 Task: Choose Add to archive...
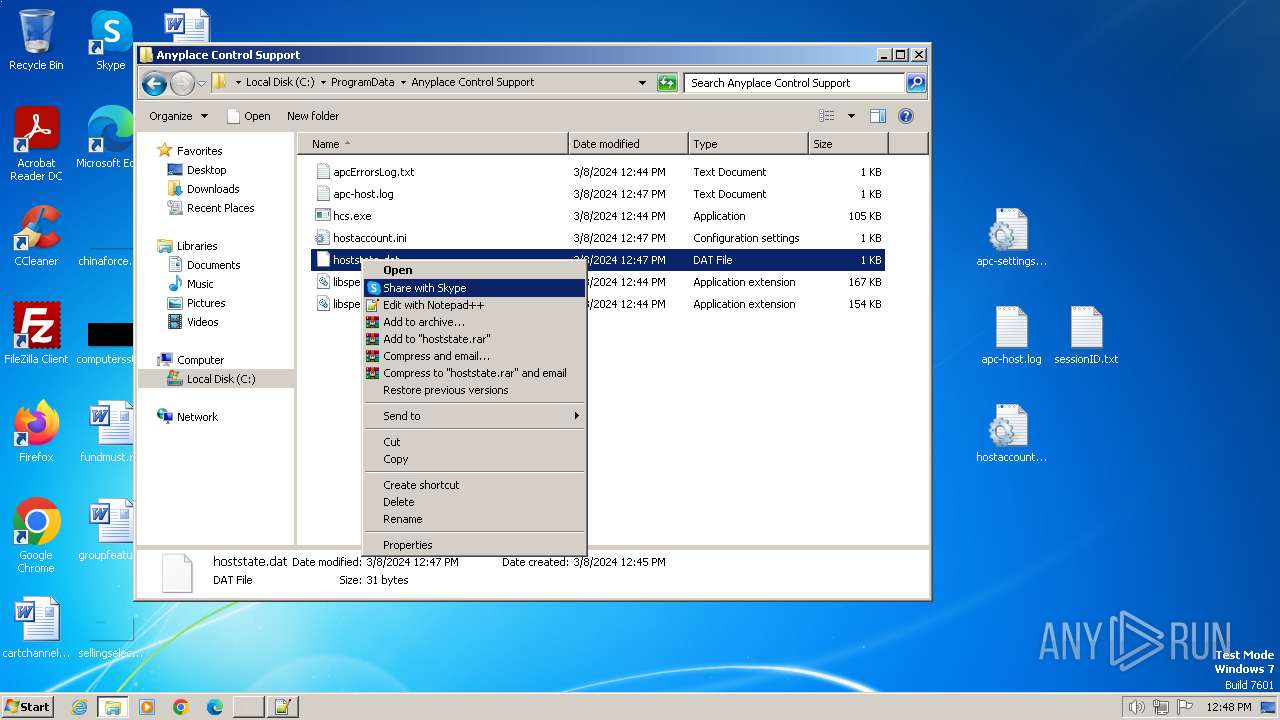click(x=474, y=322)
